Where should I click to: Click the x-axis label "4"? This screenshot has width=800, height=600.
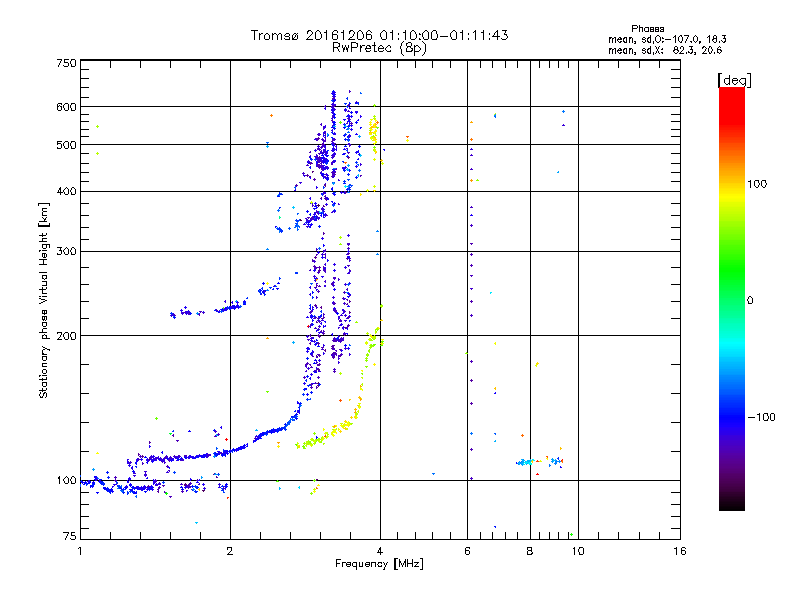click(x=380, y=551)
